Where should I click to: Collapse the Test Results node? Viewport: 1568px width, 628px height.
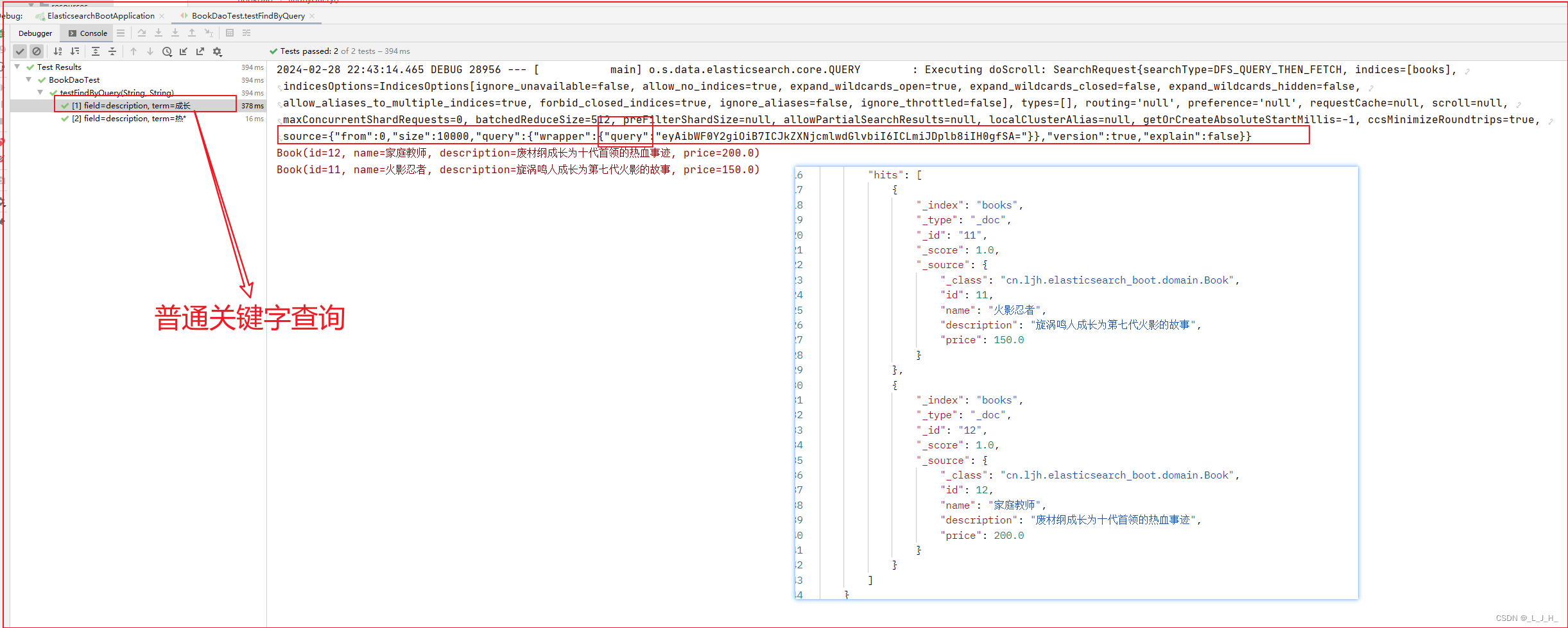click(17, 67)
